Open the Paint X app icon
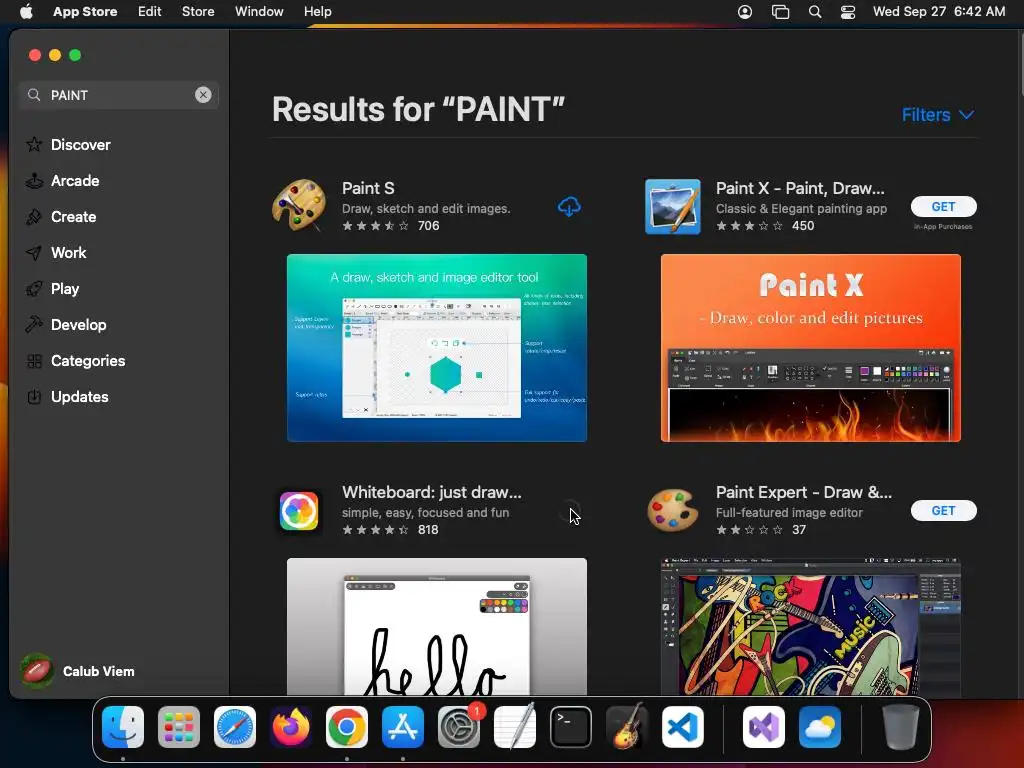The height and width of the screenshot is (768, 1024). pyautogui.click(x=673, y=206)
